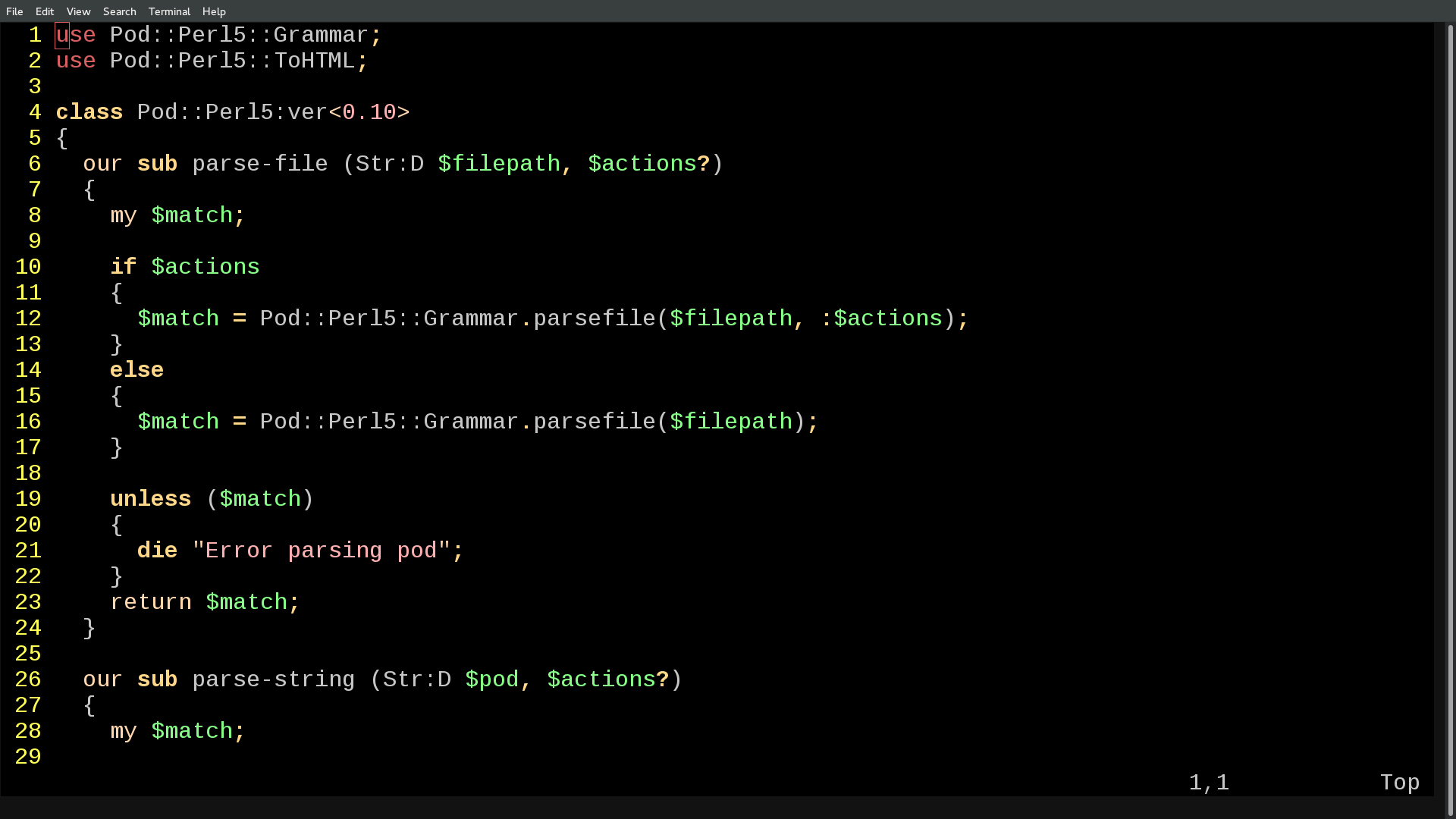Viewport: 1456px width, 819px height.
Task: Select the Edit menu
Action: pos(45,11)
